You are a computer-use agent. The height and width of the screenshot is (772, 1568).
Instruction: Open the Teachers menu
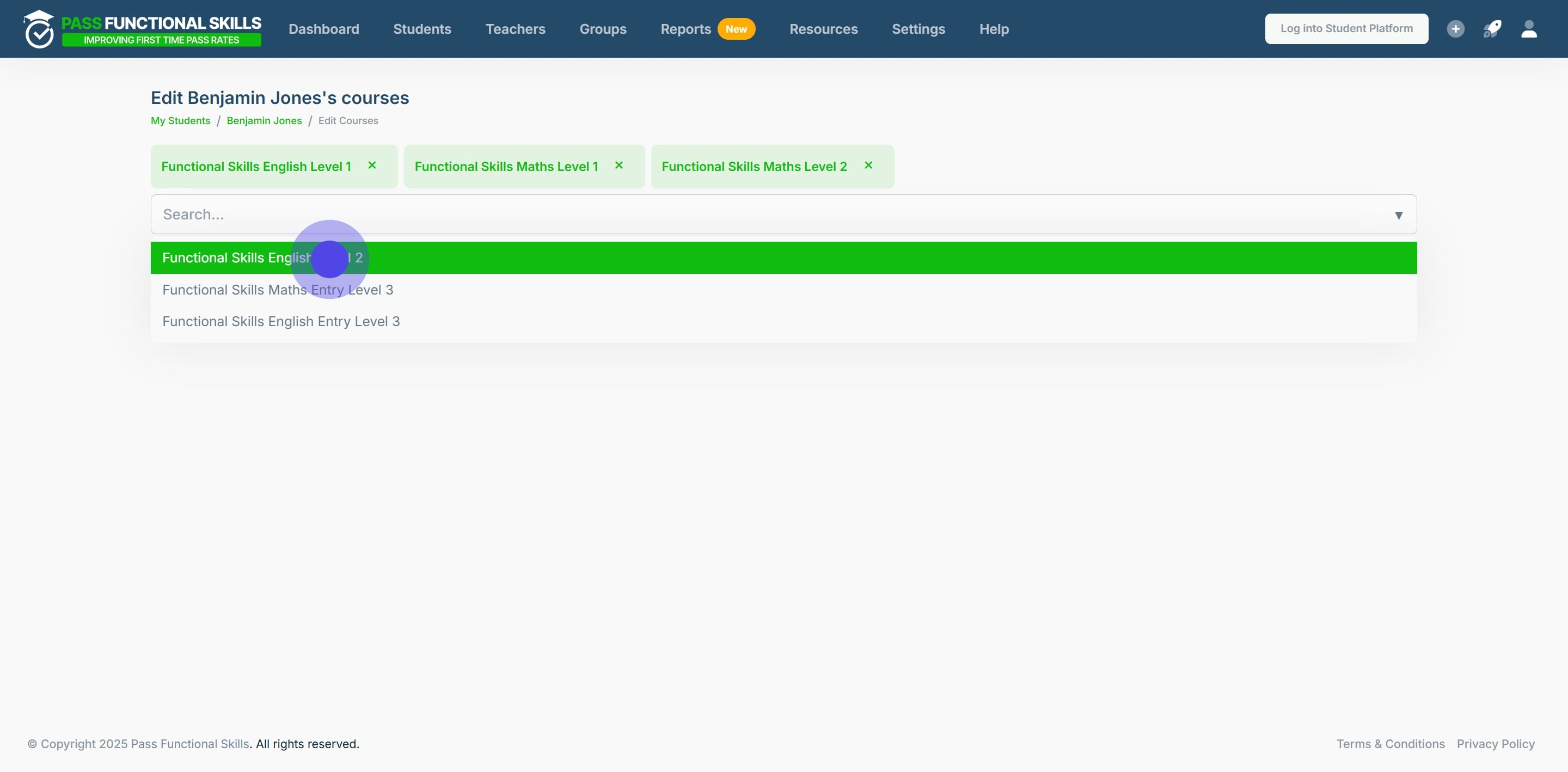tap(515, 29)
